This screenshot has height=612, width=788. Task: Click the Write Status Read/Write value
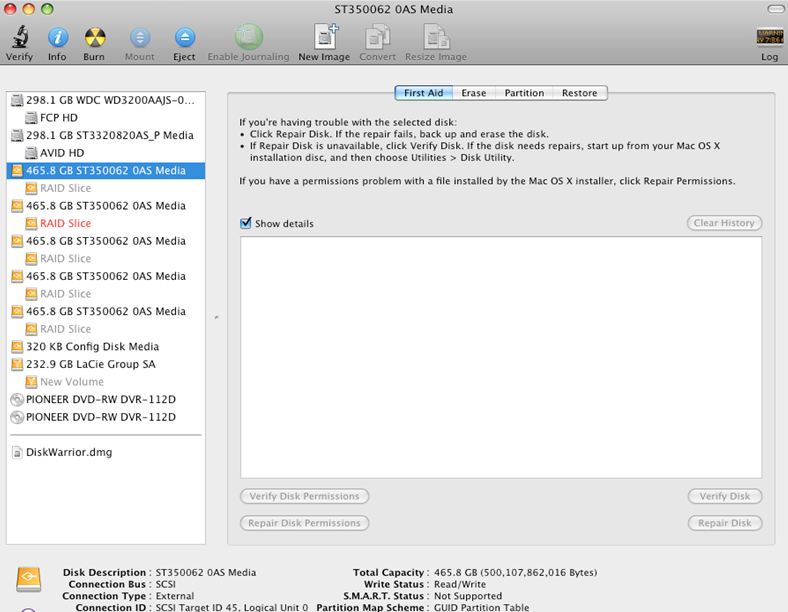pyautogui.click(x=460, y=584)
